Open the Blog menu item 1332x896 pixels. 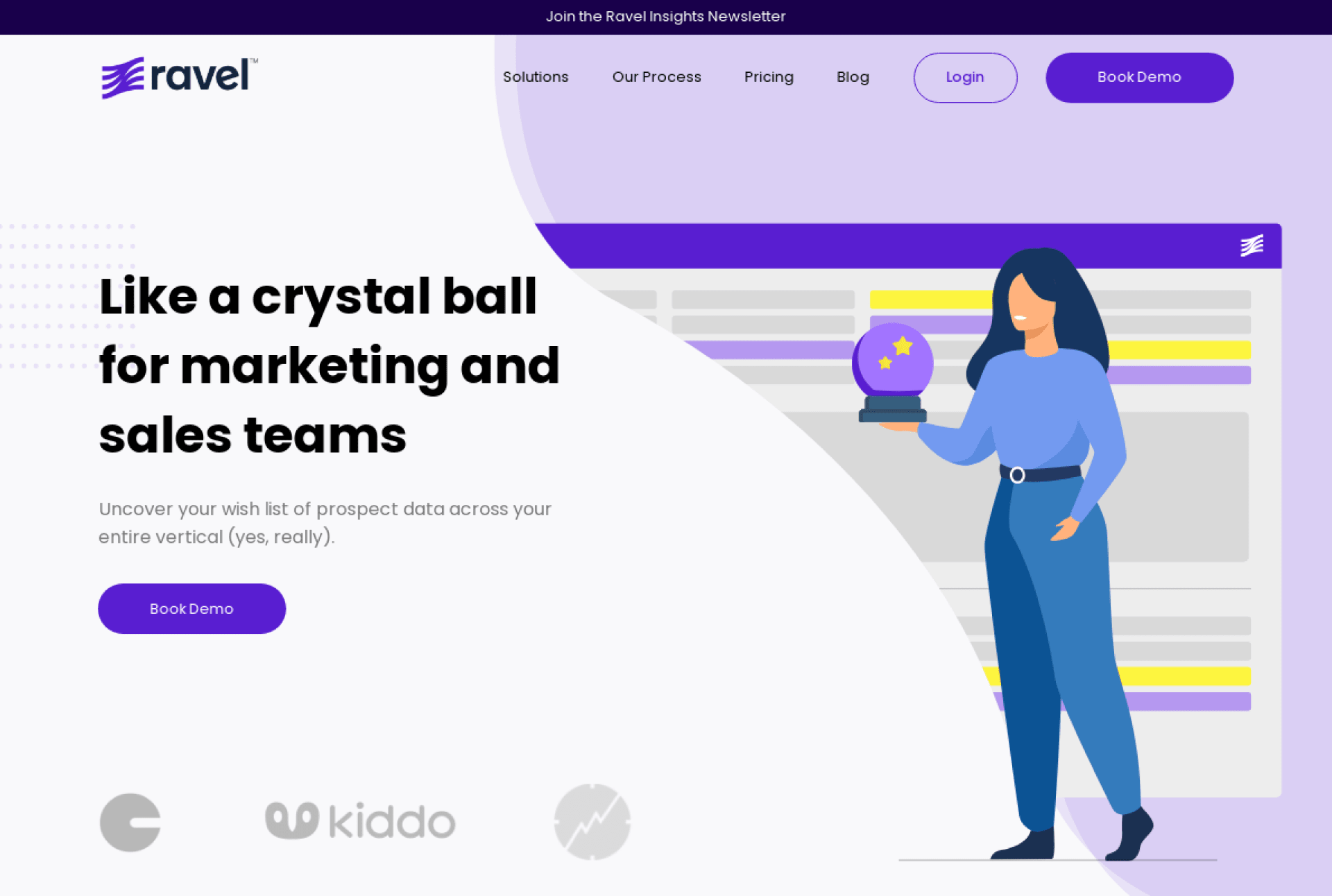(852, 77)
